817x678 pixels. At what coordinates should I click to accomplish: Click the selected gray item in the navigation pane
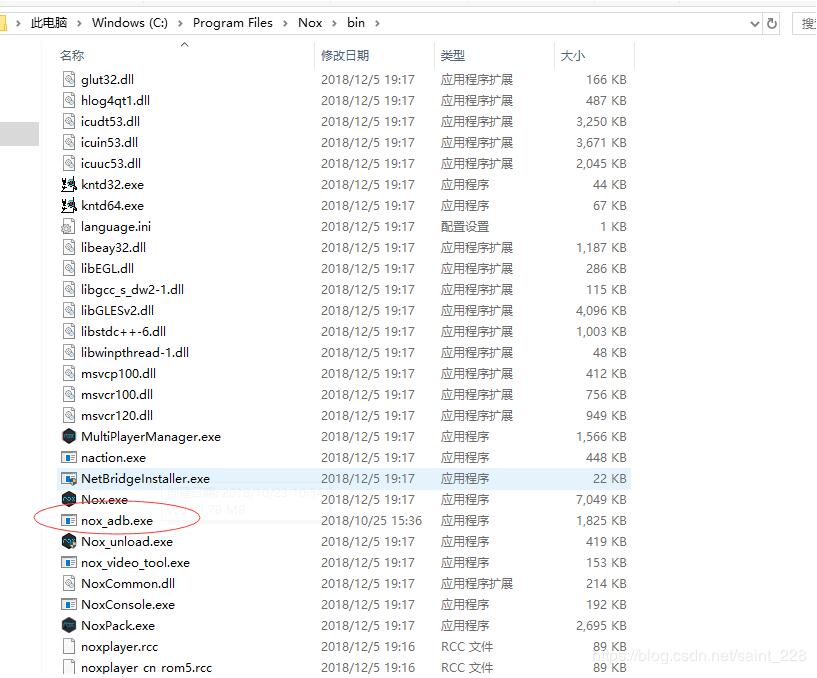(x=19, y=134)
